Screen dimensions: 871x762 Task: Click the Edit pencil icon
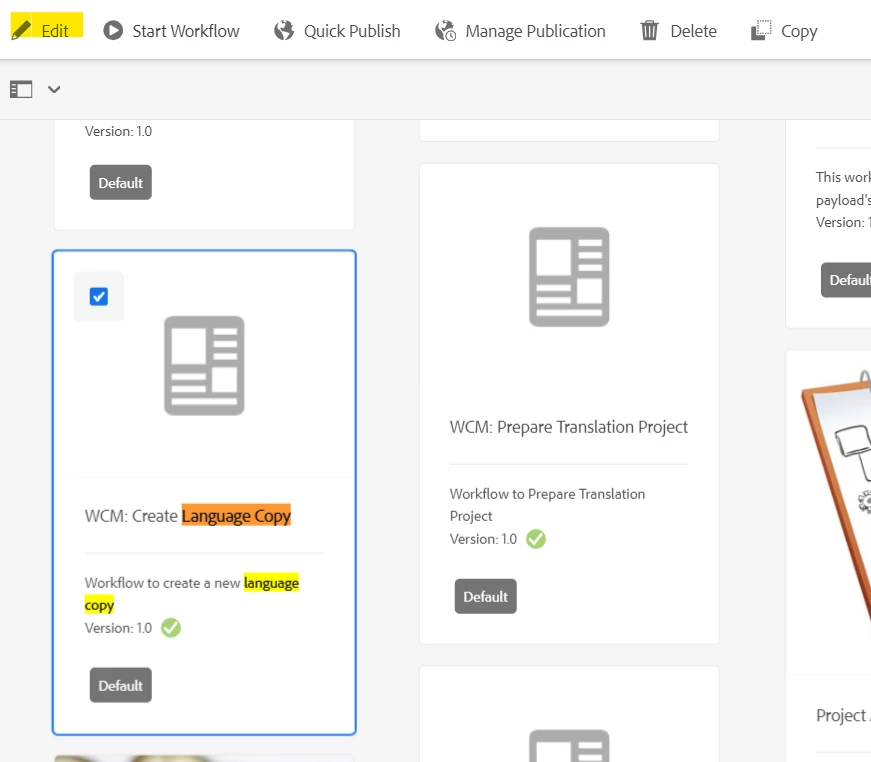click(21, 29)
